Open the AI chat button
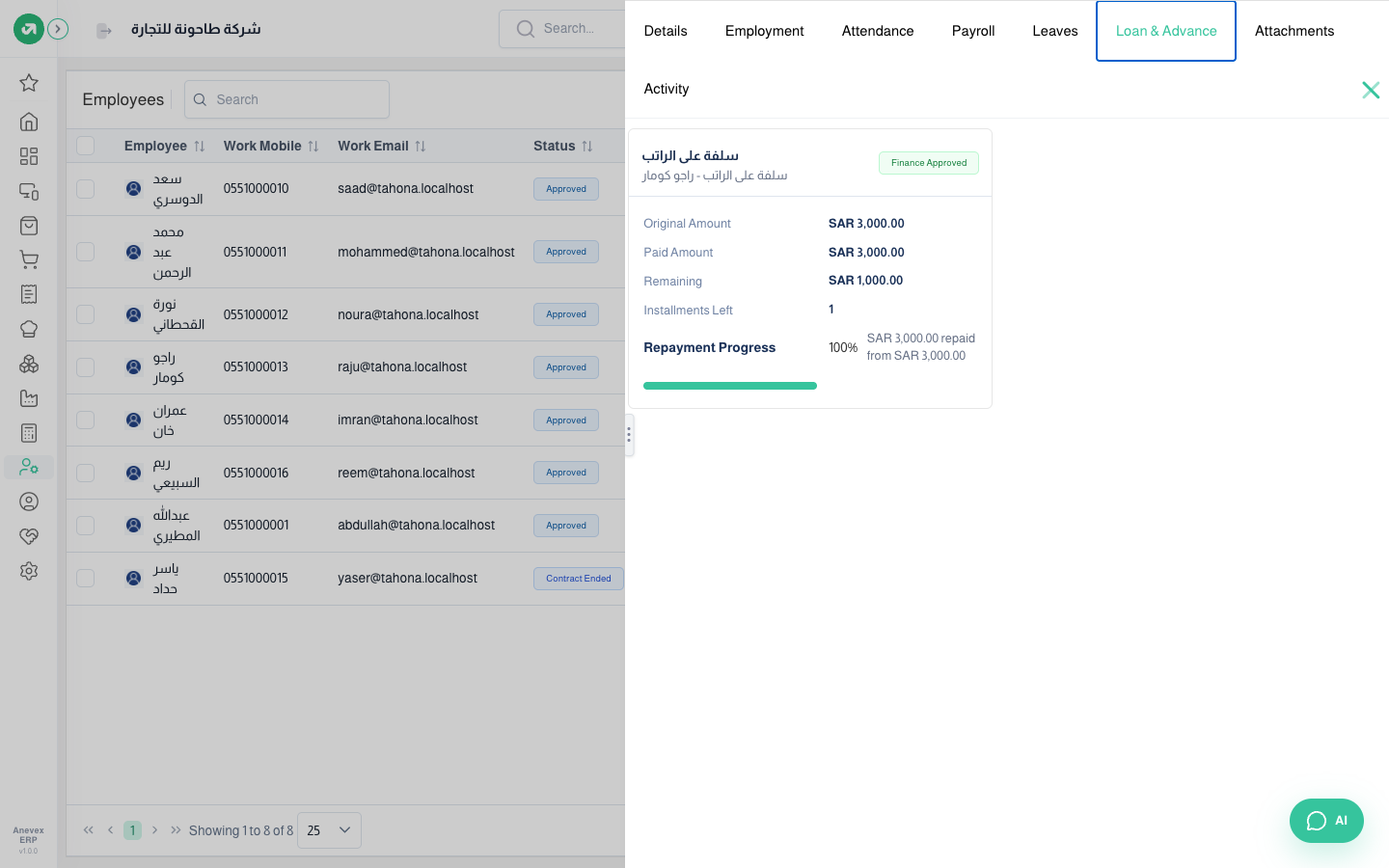This screenshot has width=1389, height=868. pos(1326,821)
